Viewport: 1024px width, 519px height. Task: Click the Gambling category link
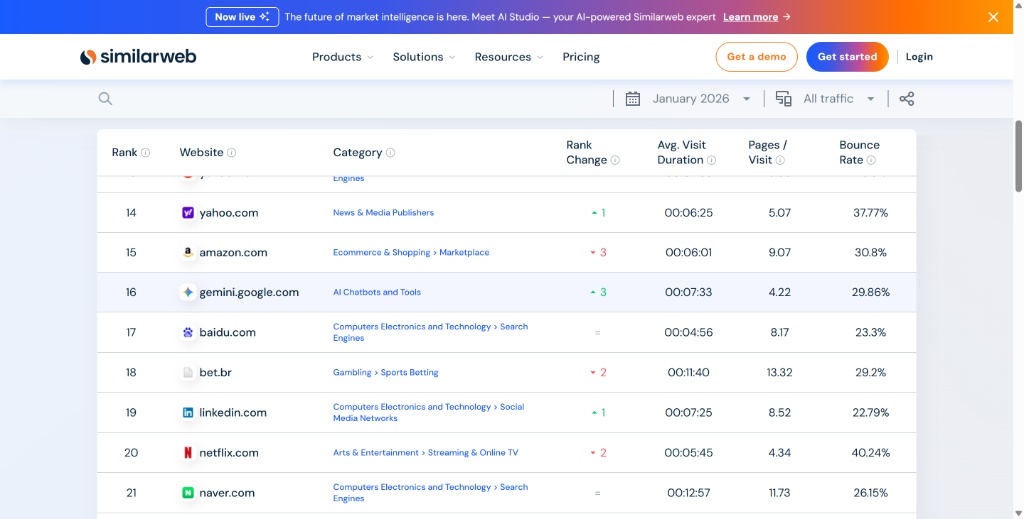pyautogui.click(x=352, y=373)
